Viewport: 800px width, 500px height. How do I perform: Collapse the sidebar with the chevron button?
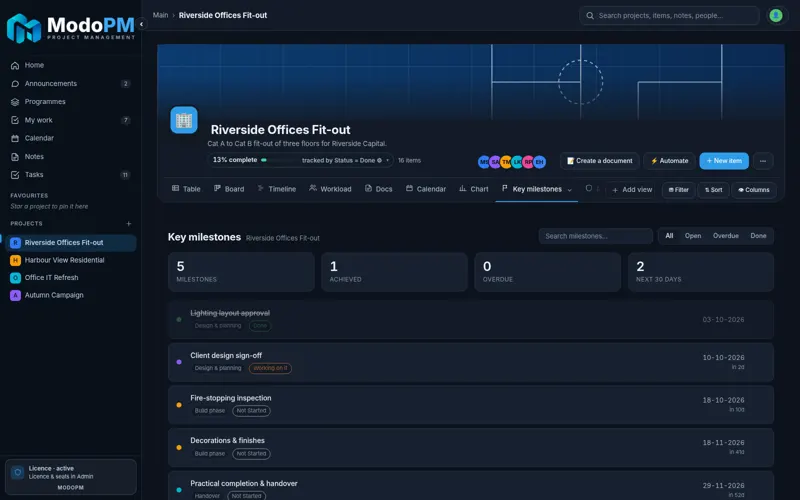[141, 24]
